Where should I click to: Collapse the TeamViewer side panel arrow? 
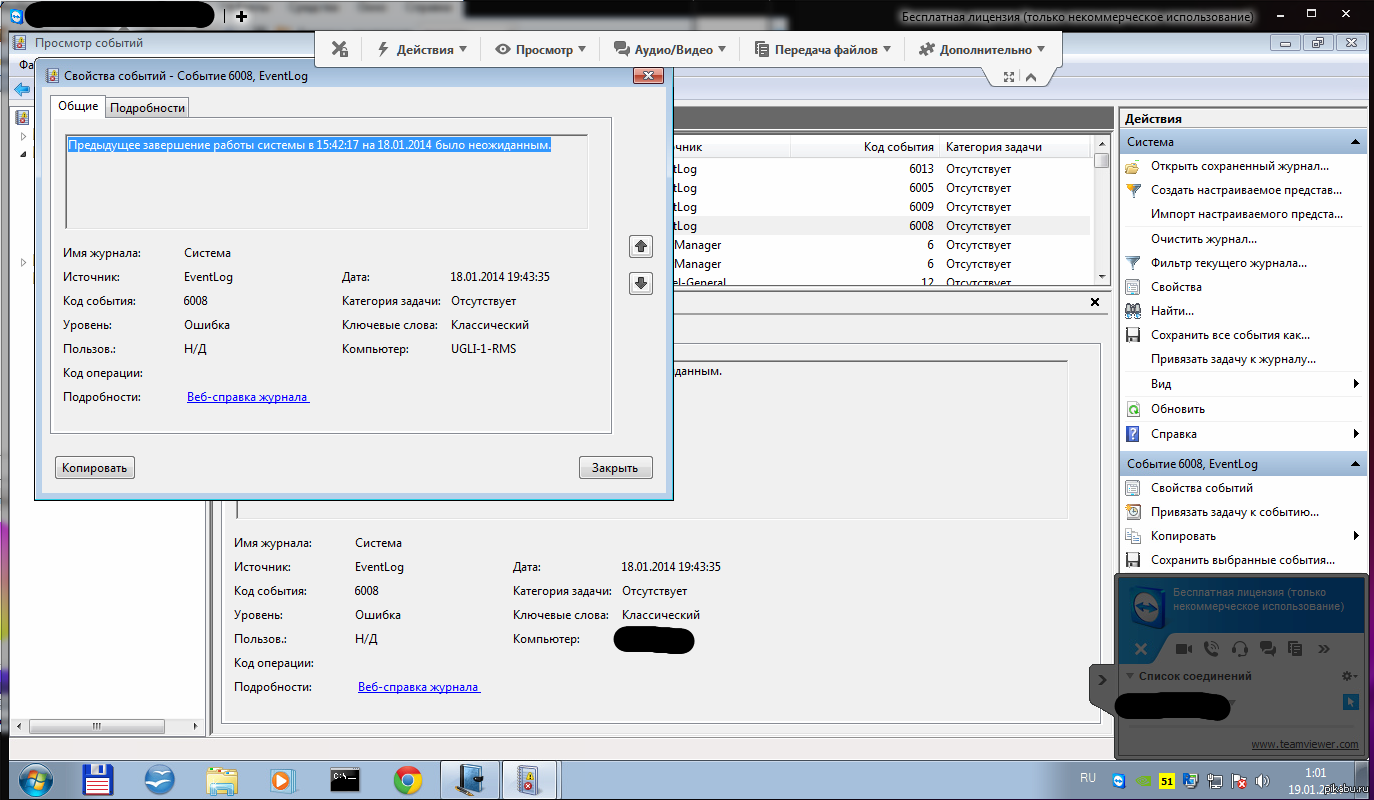pyautogui.click(x=1101, y=680)
